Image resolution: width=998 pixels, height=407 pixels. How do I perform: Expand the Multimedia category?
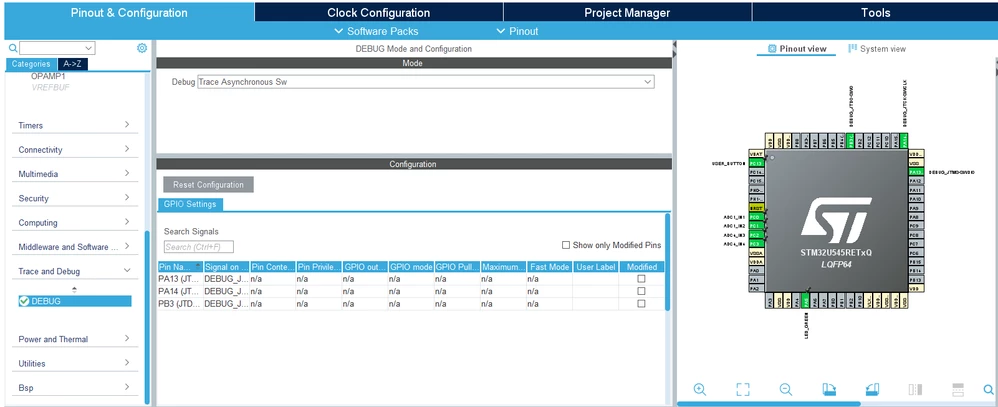[x=74, y=173]
